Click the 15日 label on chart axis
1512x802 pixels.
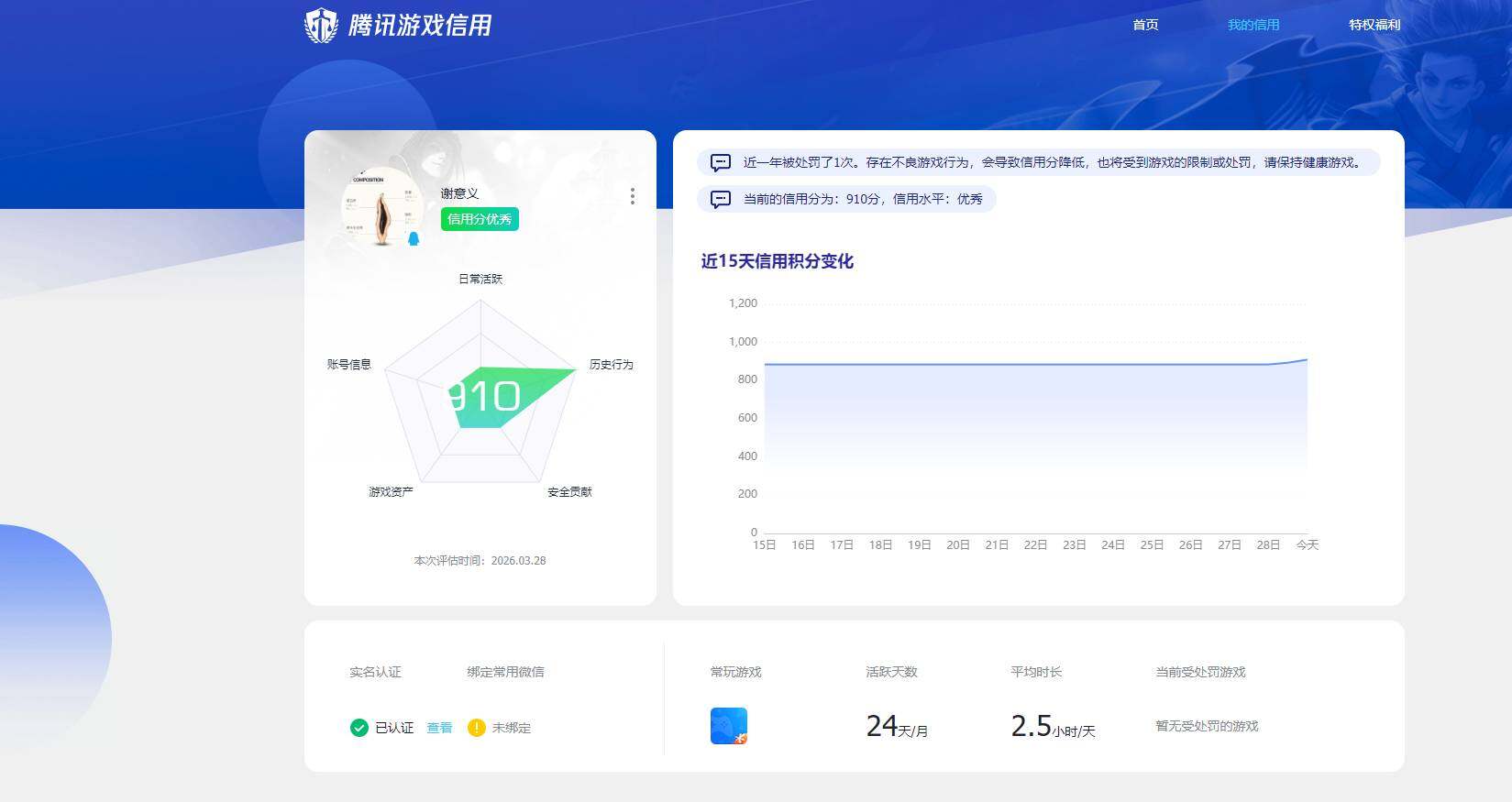pos(765,545)
